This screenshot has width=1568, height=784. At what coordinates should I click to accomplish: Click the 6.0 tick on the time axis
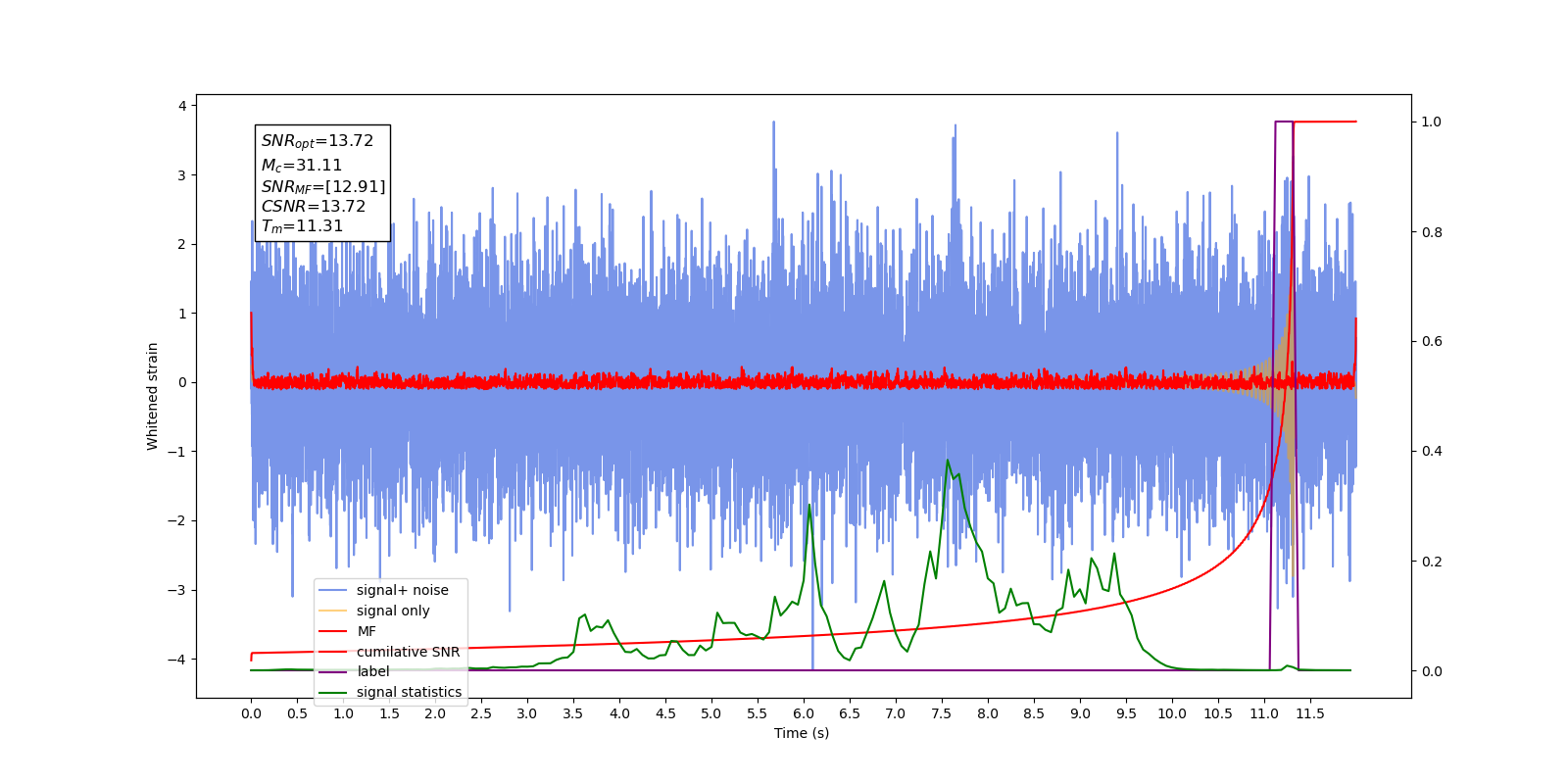pyautogui.click(x=804, y=713)
